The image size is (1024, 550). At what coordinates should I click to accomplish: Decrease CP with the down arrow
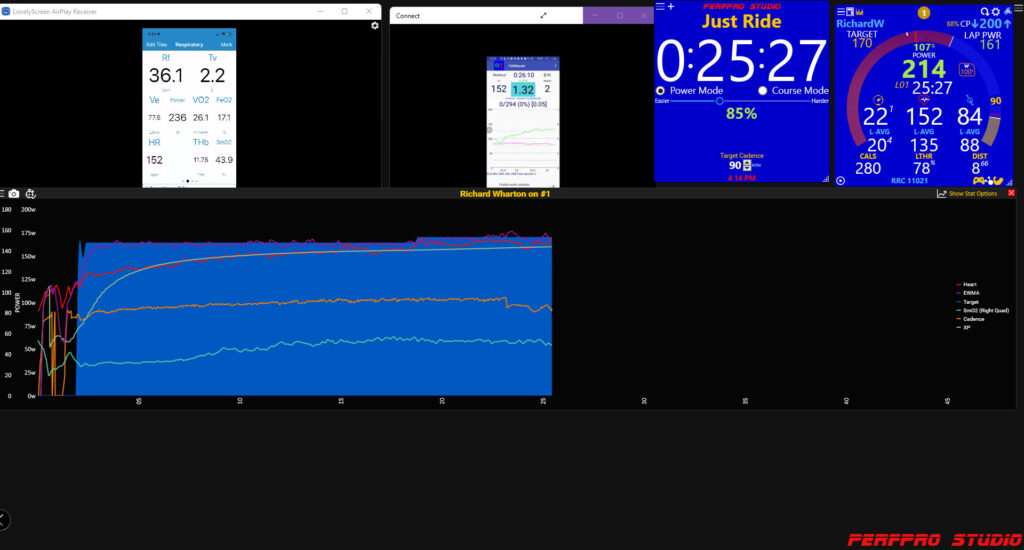click(x=974, y=24)
